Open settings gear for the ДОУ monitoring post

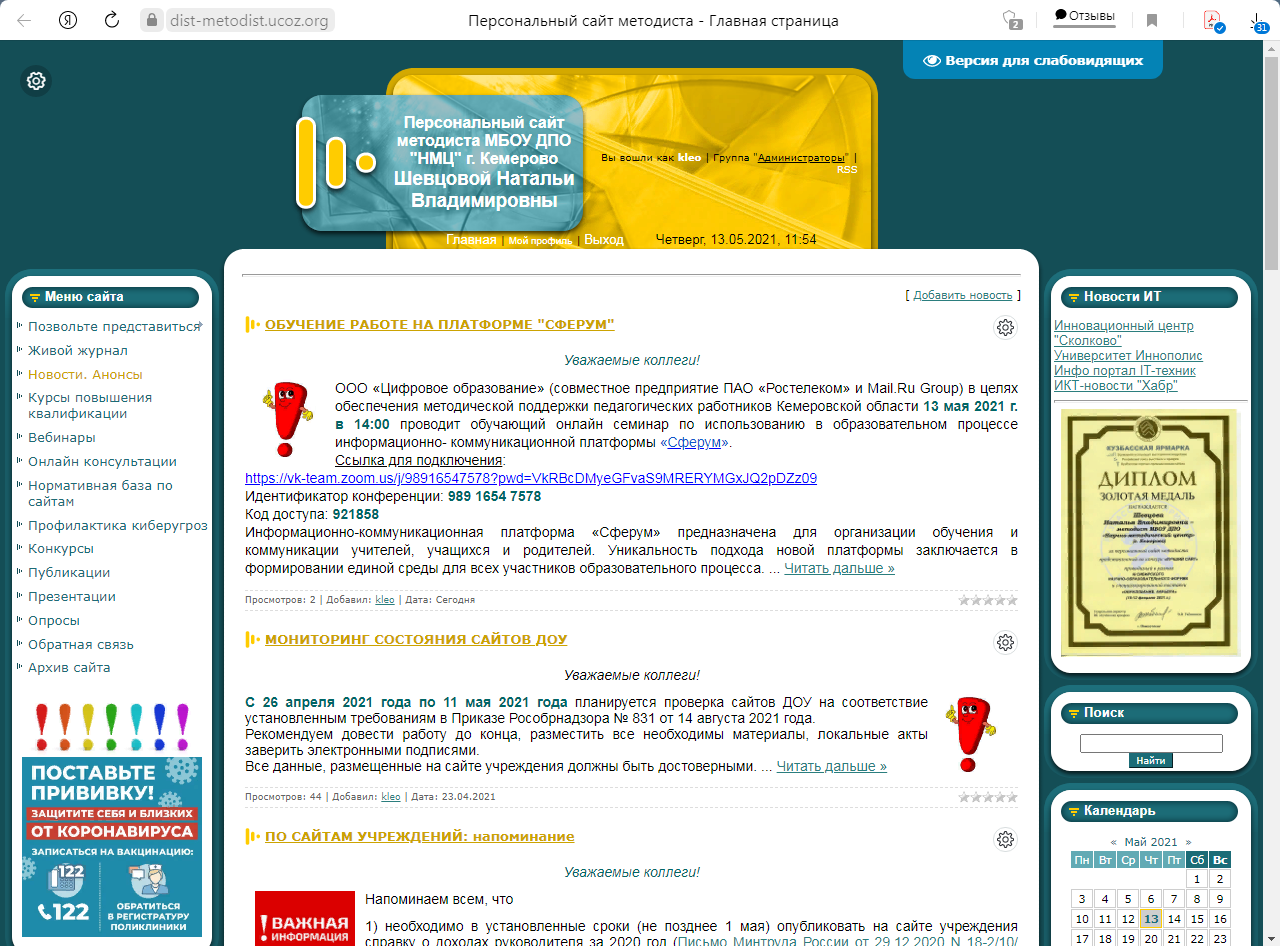[1005, 642]
